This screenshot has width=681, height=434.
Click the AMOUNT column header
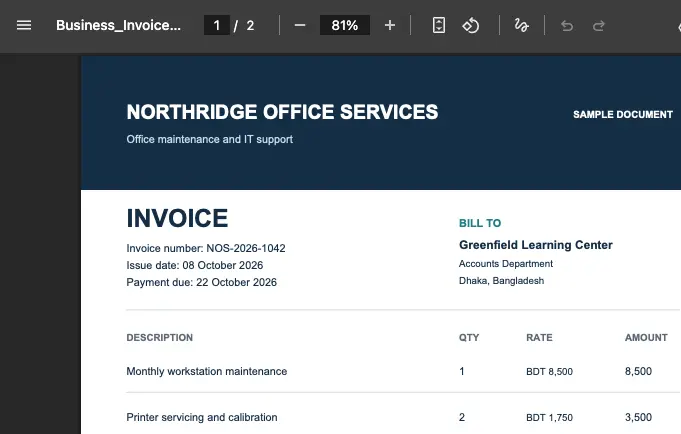646,338
